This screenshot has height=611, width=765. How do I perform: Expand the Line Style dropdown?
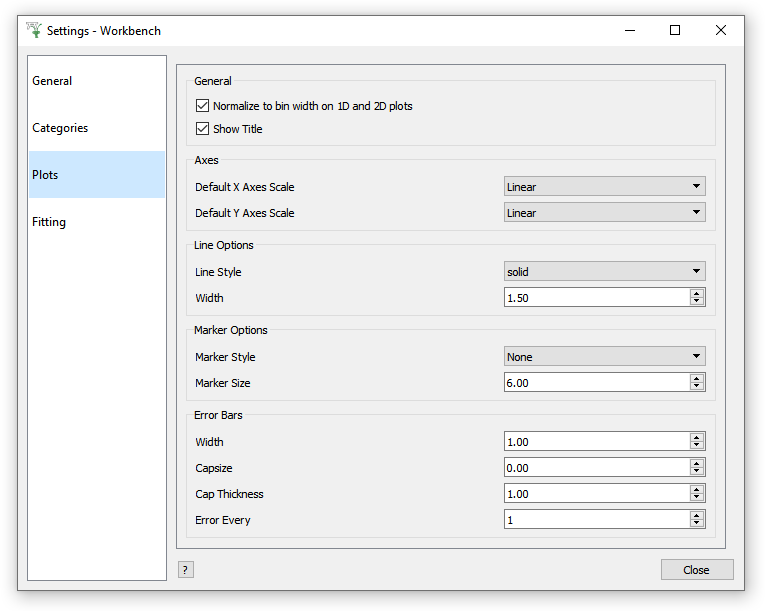click(604, 271)
